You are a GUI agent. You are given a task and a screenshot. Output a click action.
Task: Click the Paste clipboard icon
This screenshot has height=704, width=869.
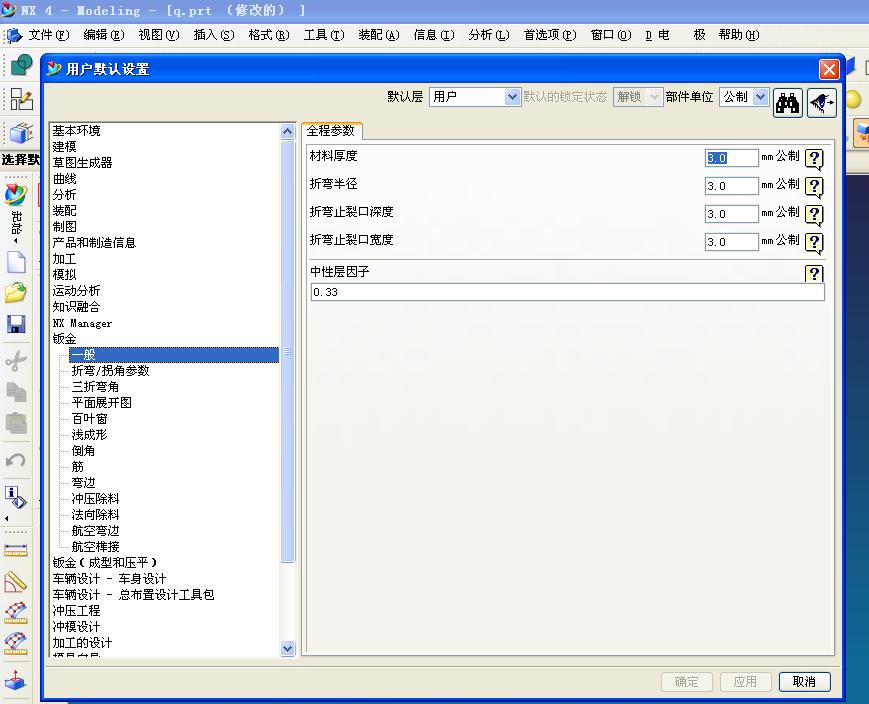pos(16,423)
